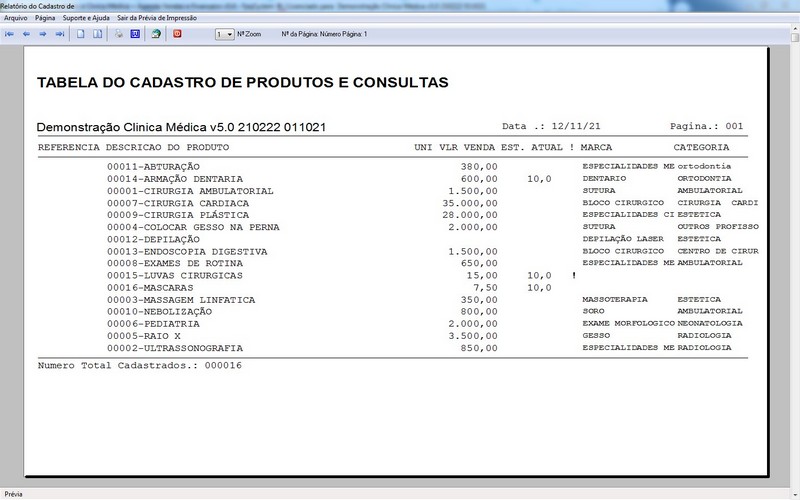Click the 00006-PEDIATRIA text
Screen dimensions: 800x500
(153, 324)
